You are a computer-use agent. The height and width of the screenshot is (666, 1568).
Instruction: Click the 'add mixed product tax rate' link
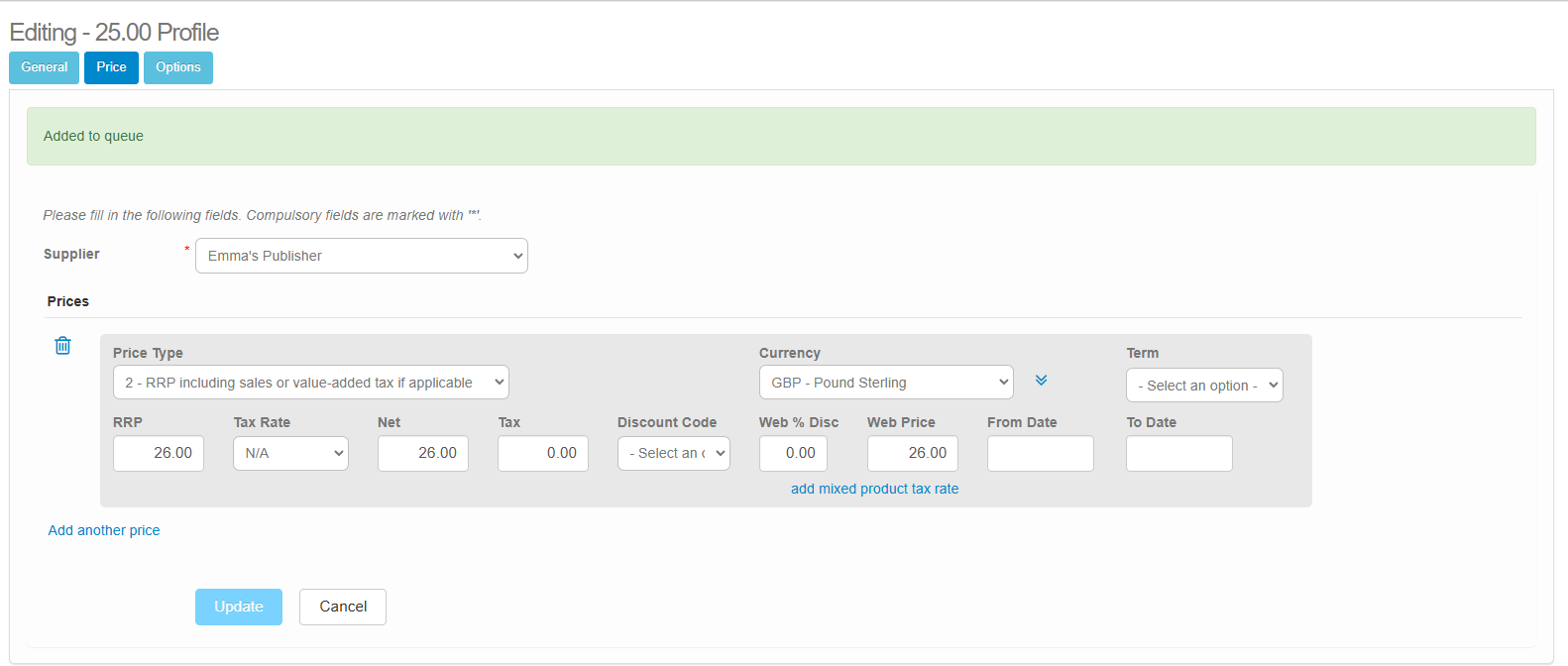(874, 489)
